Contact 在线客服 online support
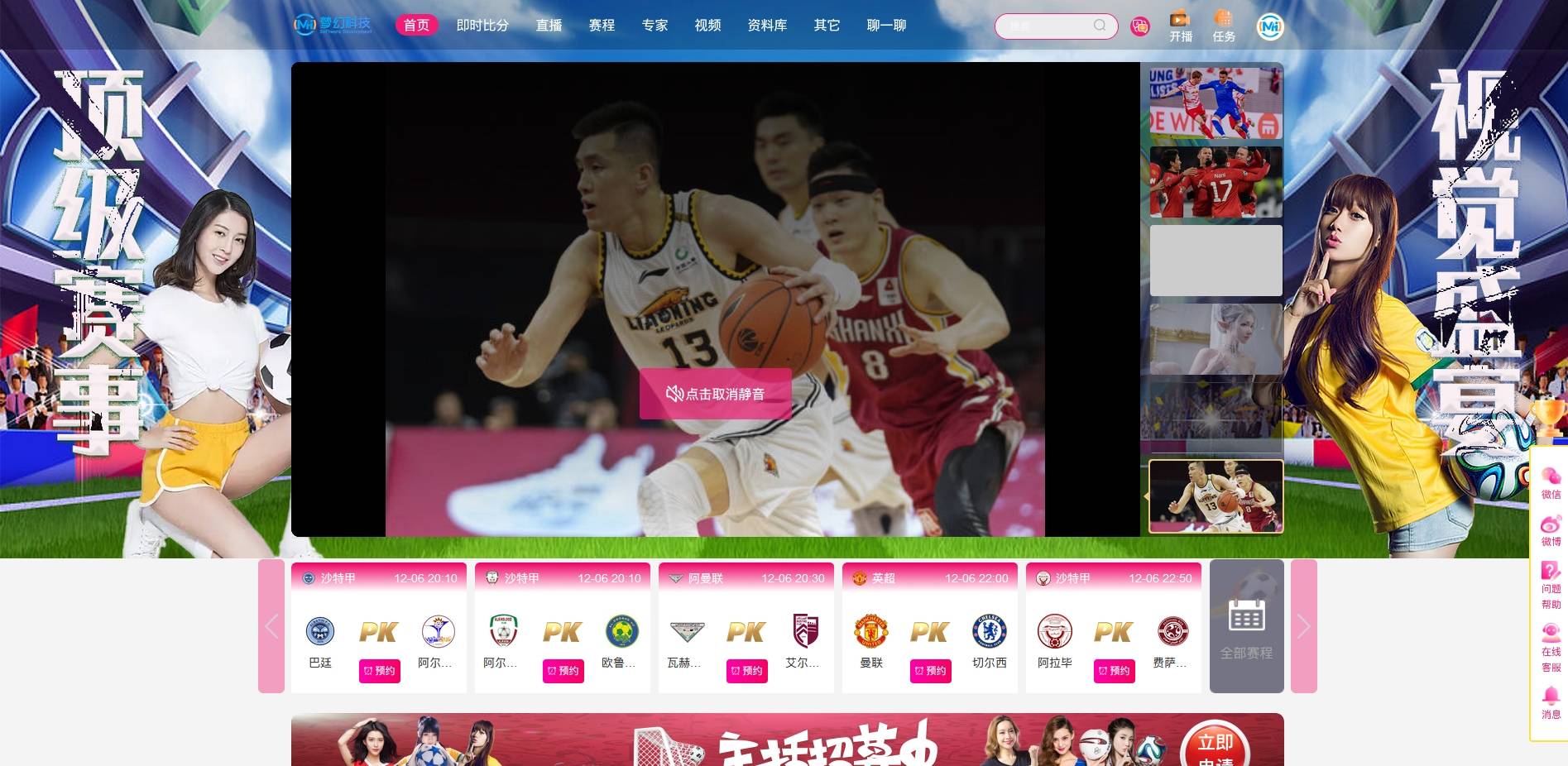 [x=1551, y=647]
